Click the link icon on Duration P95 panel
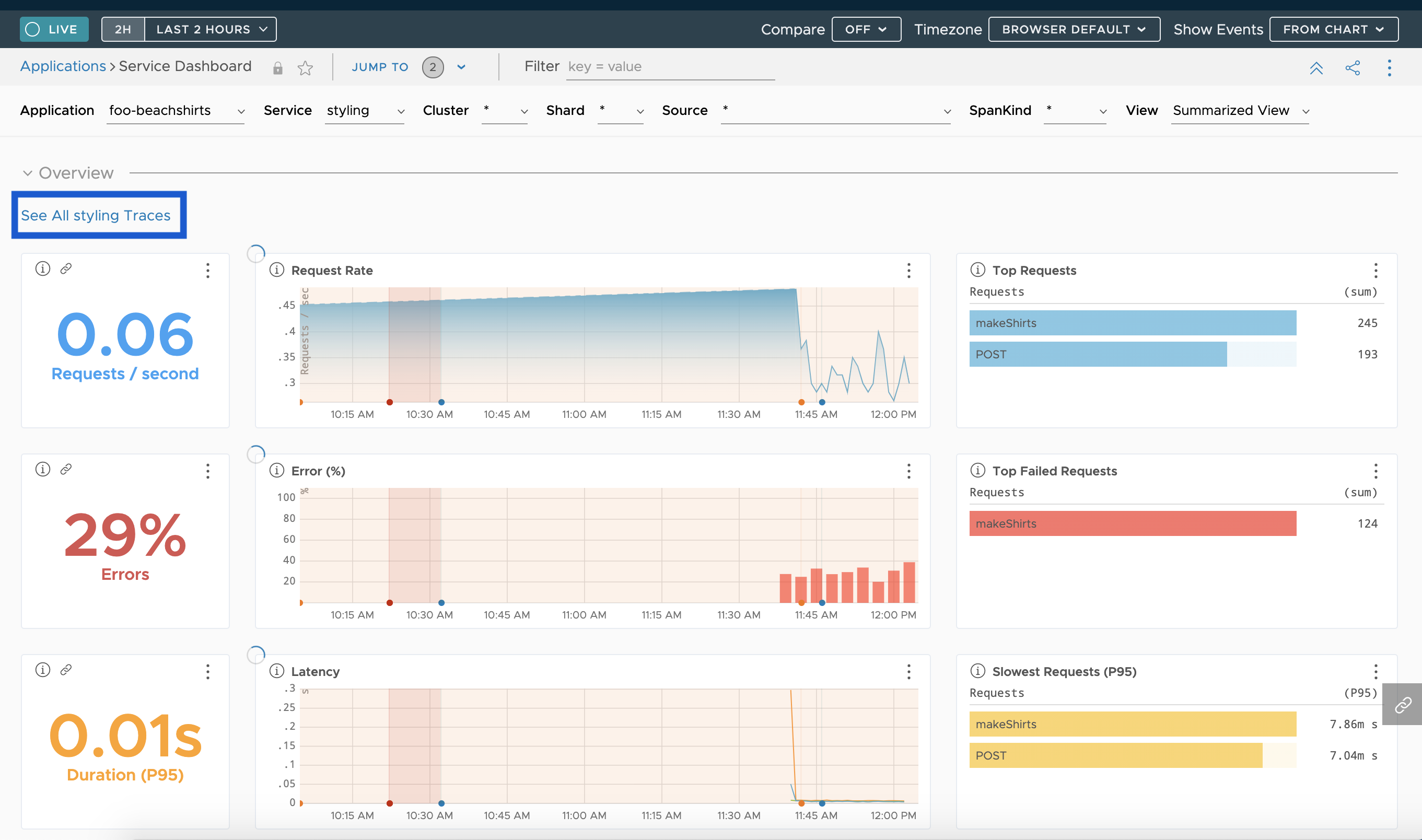This screenshot has width=1422, height=840. [66, 669]
